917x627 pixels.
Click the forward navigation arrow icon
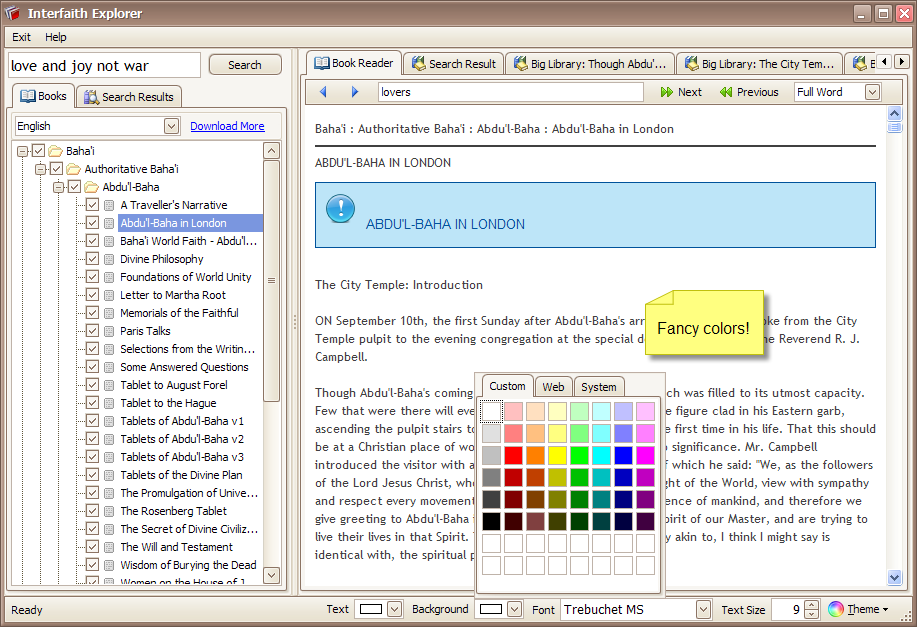coord(355,92)
